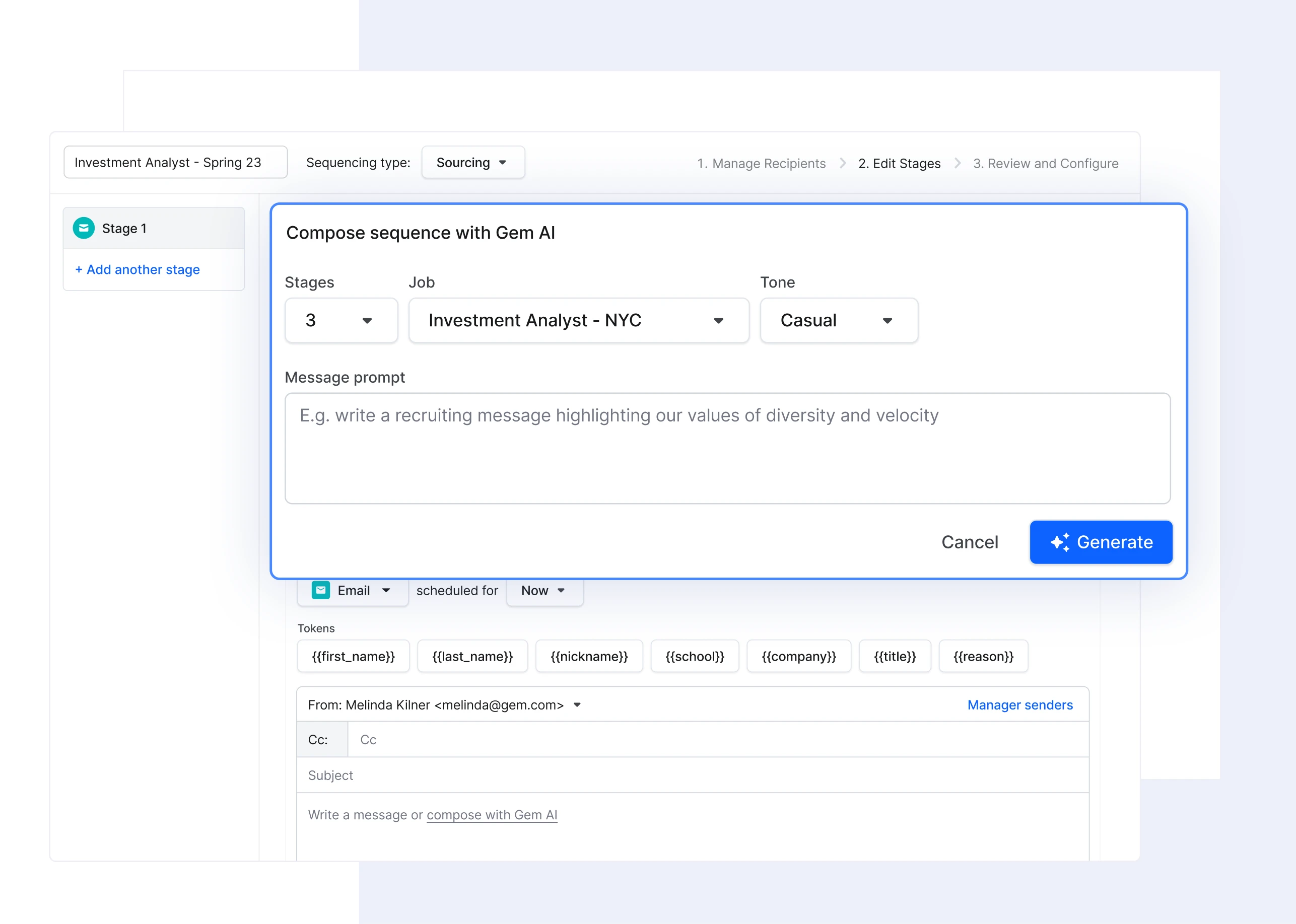Go to Review and Configure step
Image resolution: width=1296 pixels, height=924 pixels.
(x=1045, y=164)
